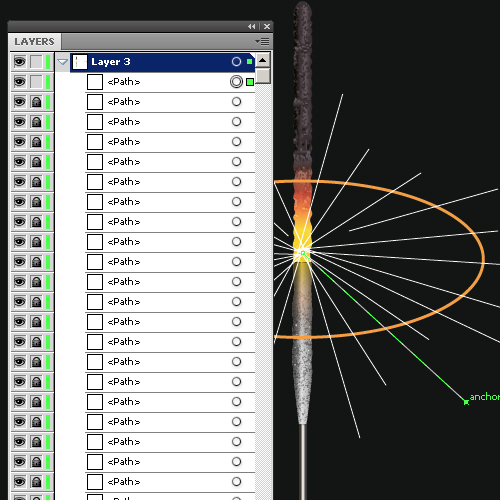Collapse the Layers panel with the double-arrow icon
Image resolution: width=500 pixels, height=500 pixels.
pyautogui.click(x=252, y=26)
